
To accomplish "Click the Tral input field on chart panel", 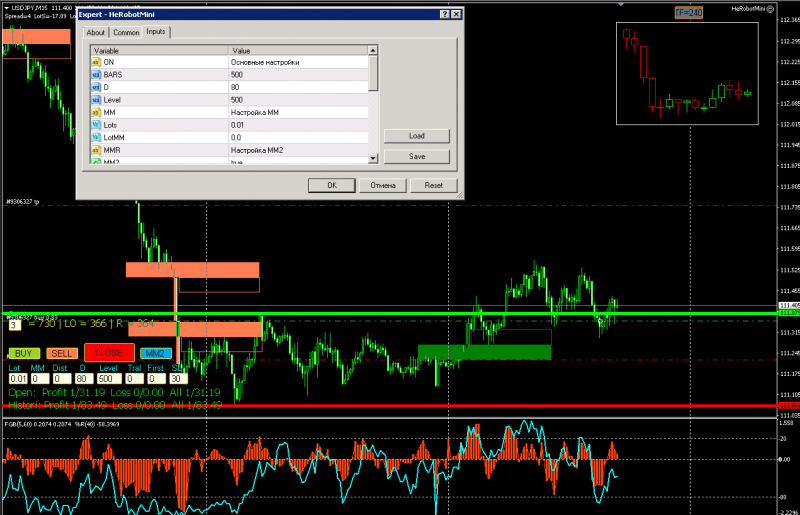I will (135, 379).
